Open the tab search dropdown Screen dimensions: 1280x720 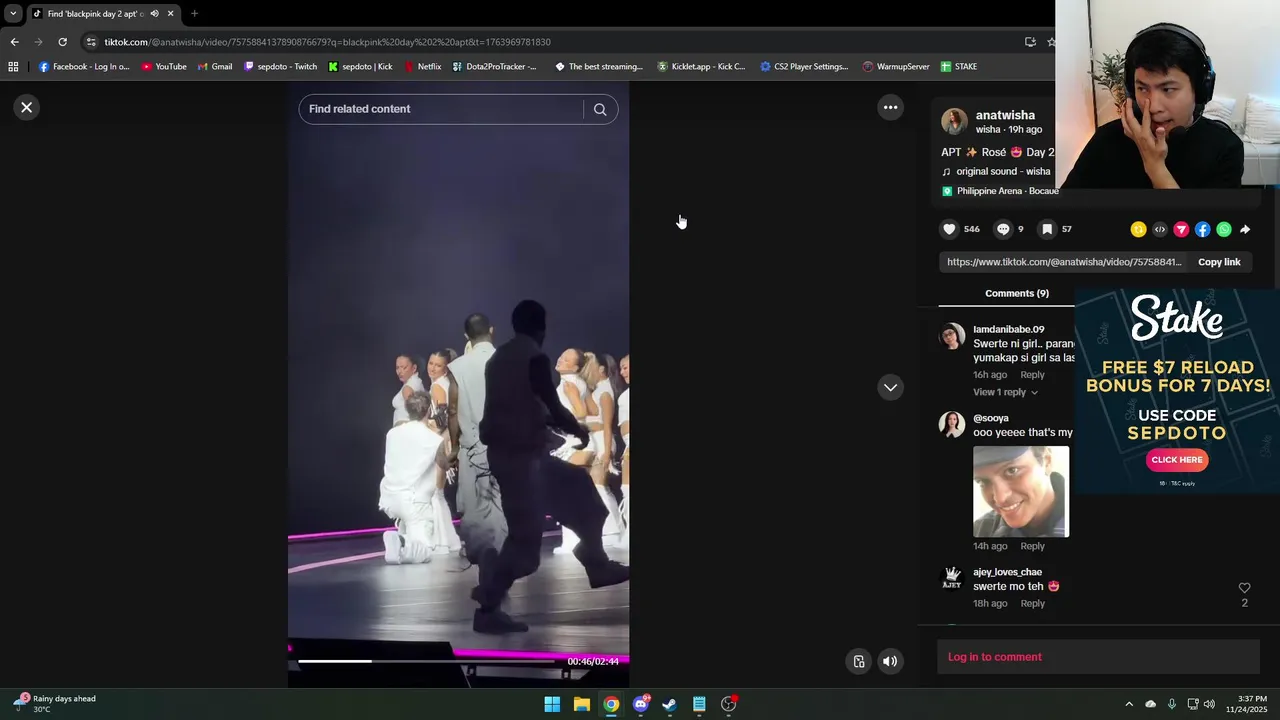point(13,14)
